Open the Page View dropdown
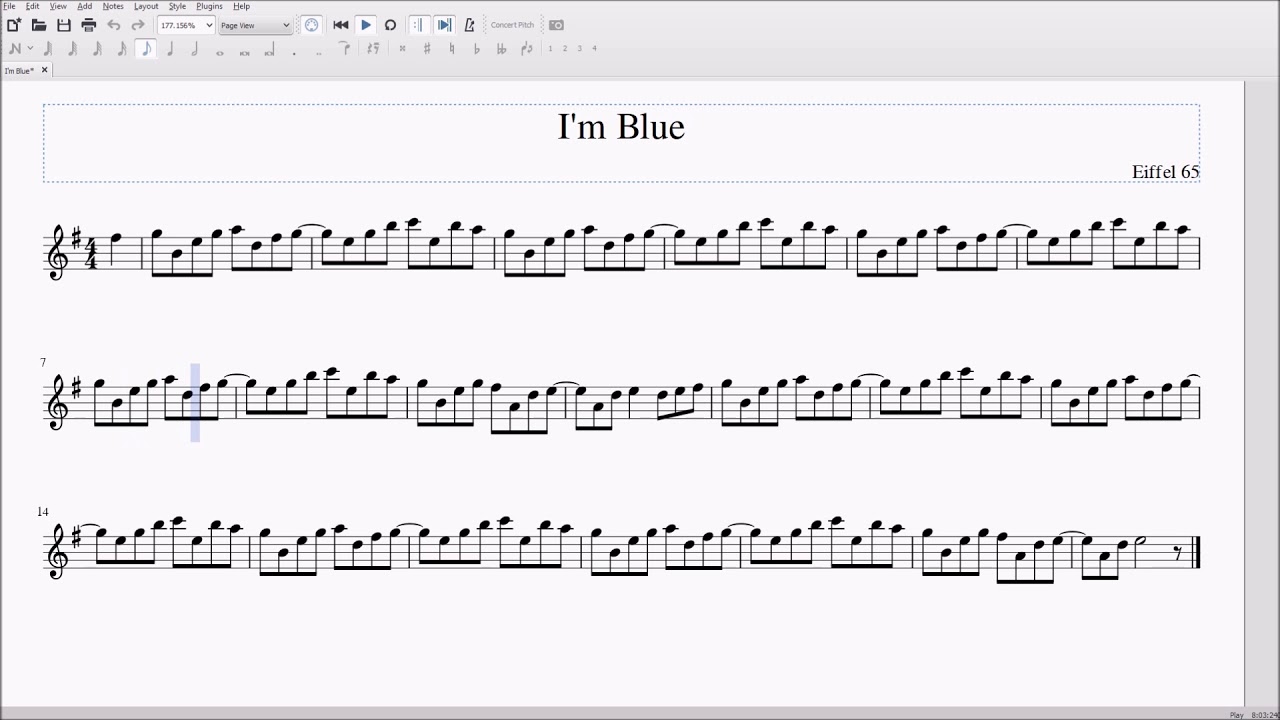The width and height of the screenshot is (1280, 720). coord(285,25)
